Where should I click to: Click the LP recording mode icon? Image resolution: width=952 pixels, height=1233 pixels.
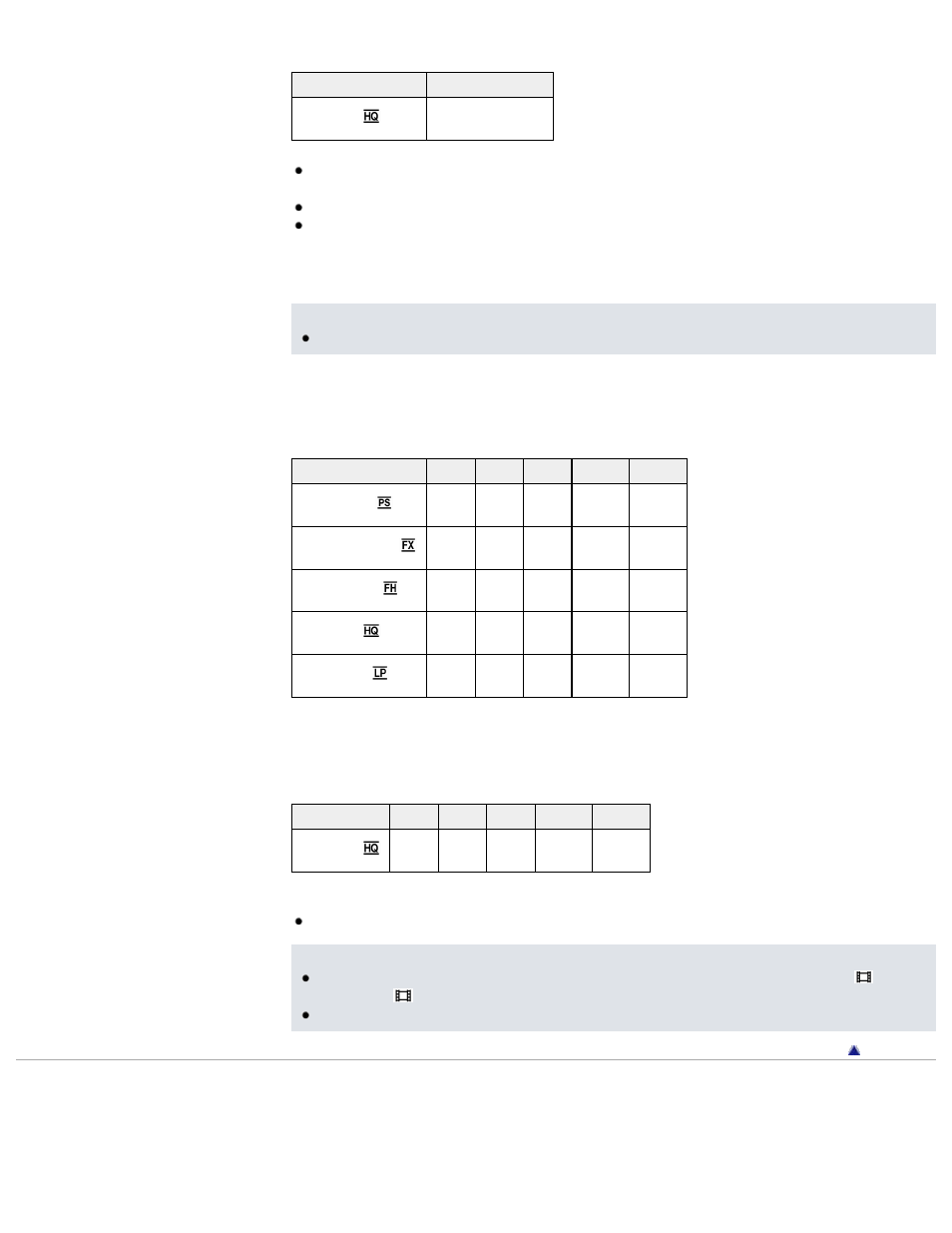[x=380, y=673]
